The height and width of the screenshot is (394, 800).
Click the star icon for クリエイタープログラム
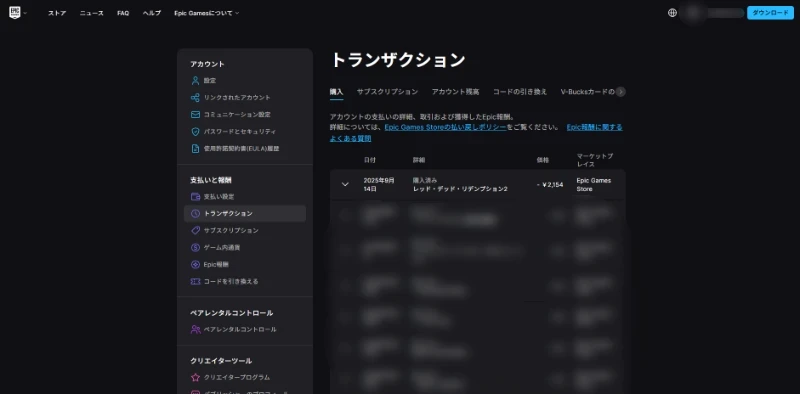(x=195, y=378)
